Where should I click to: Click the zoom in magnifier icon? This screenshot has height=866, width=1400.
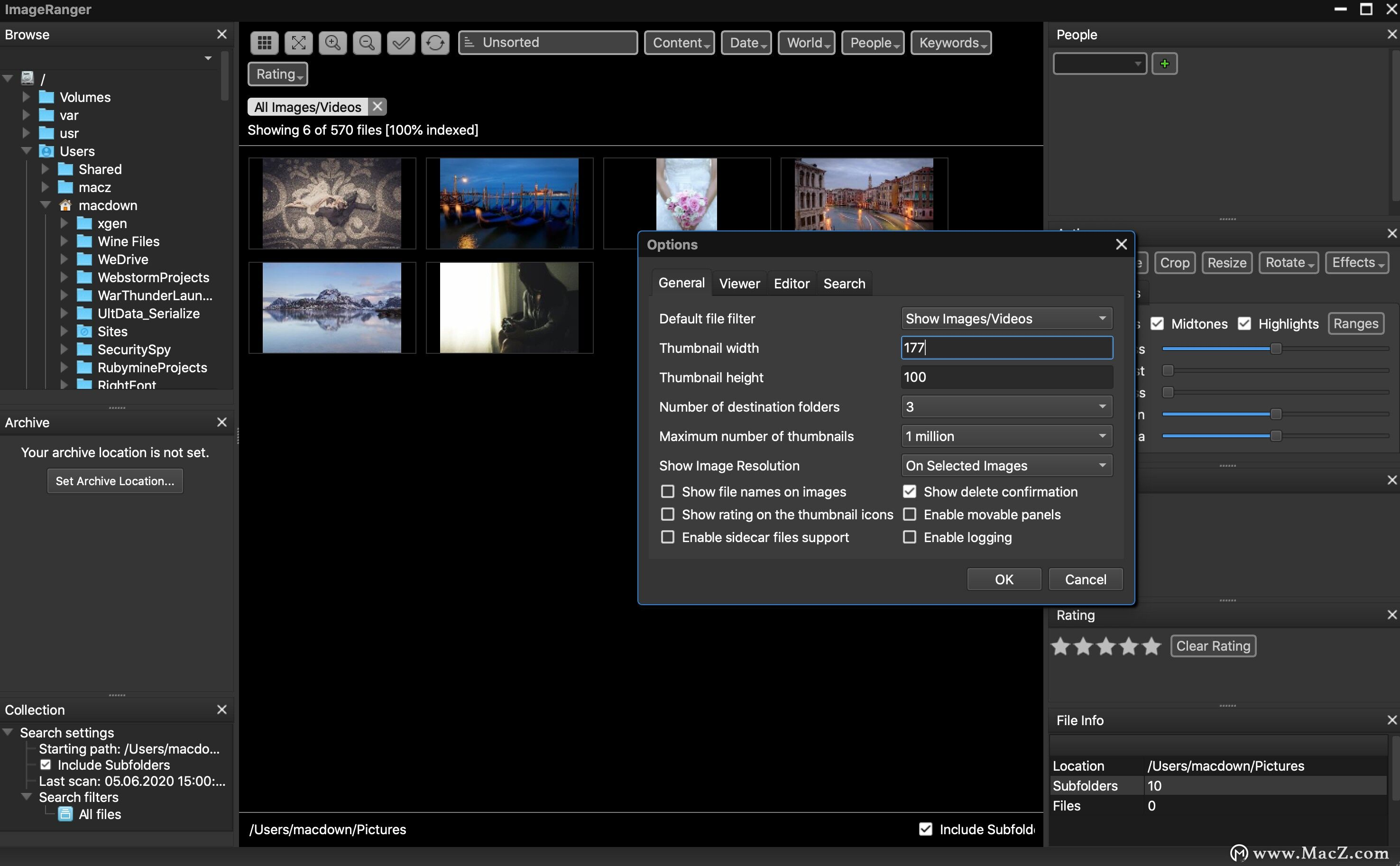pos(332,42)
